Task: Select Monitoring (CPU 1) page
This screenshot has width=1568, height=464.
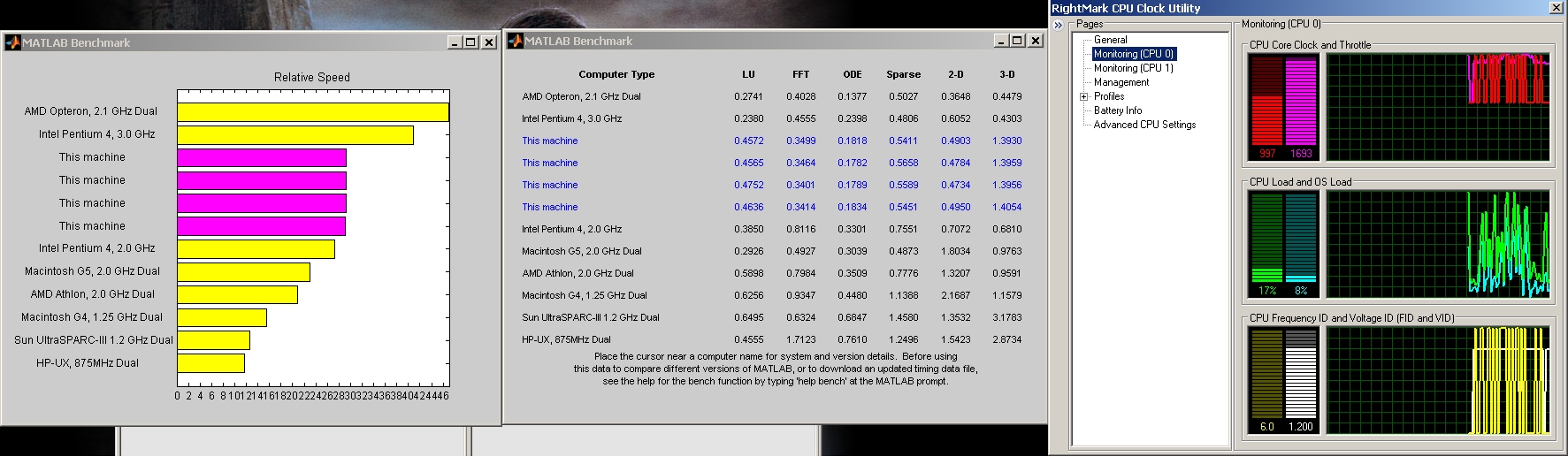Action: click(x=1134, y=68)
